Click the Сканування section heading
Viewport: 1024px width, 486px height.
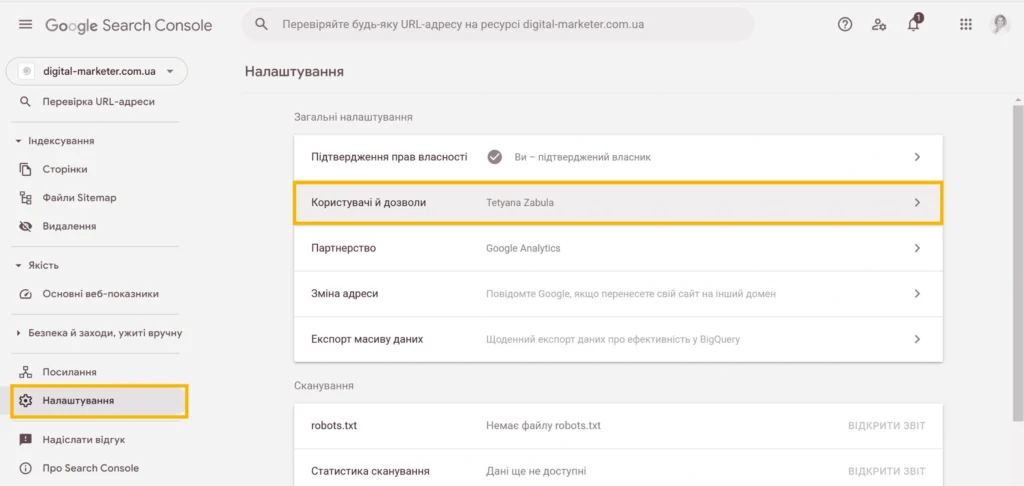click(324, 386)
